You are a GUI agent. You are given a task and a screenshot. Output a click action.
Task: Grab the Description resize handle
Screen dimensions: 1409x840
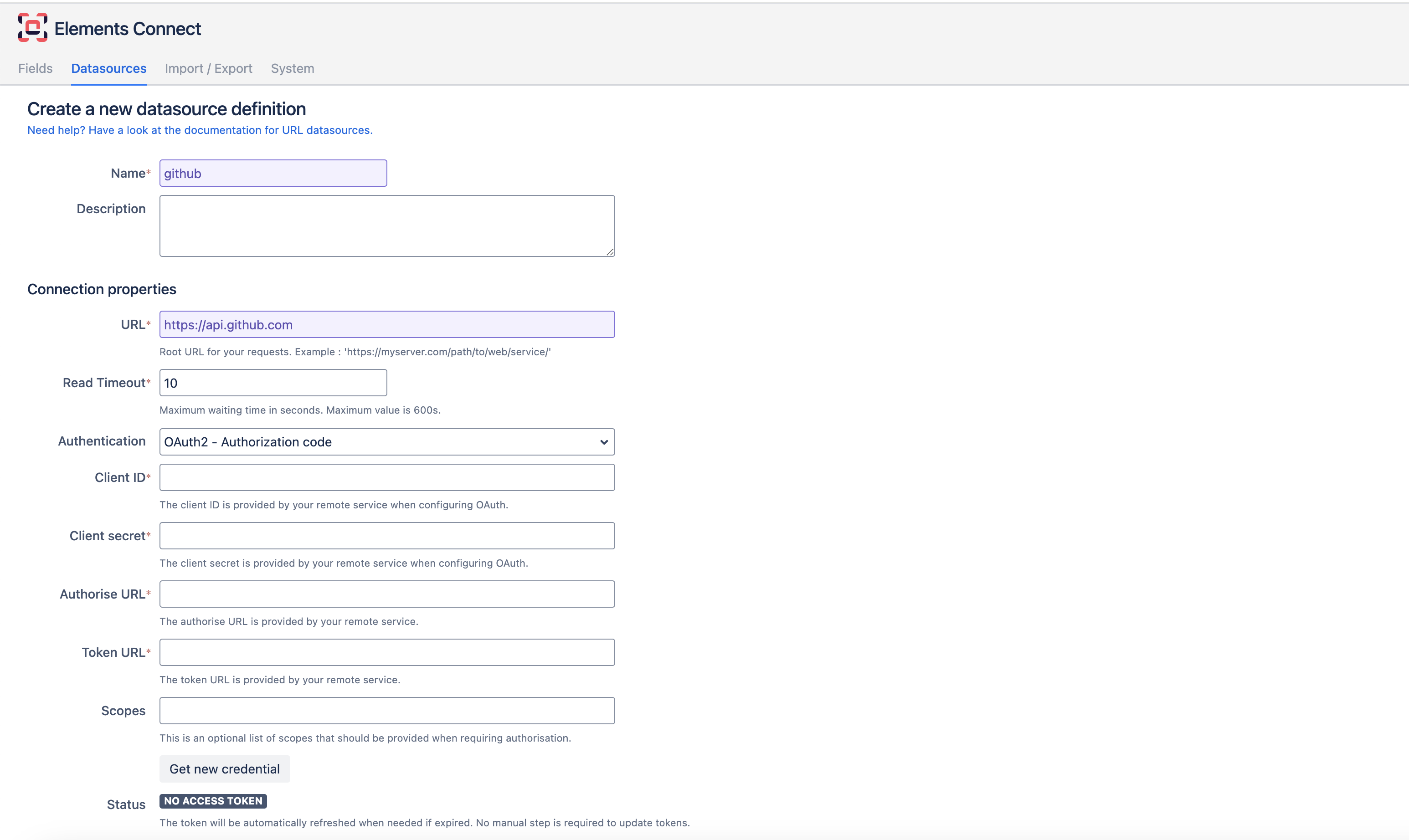tap(610, 252)
